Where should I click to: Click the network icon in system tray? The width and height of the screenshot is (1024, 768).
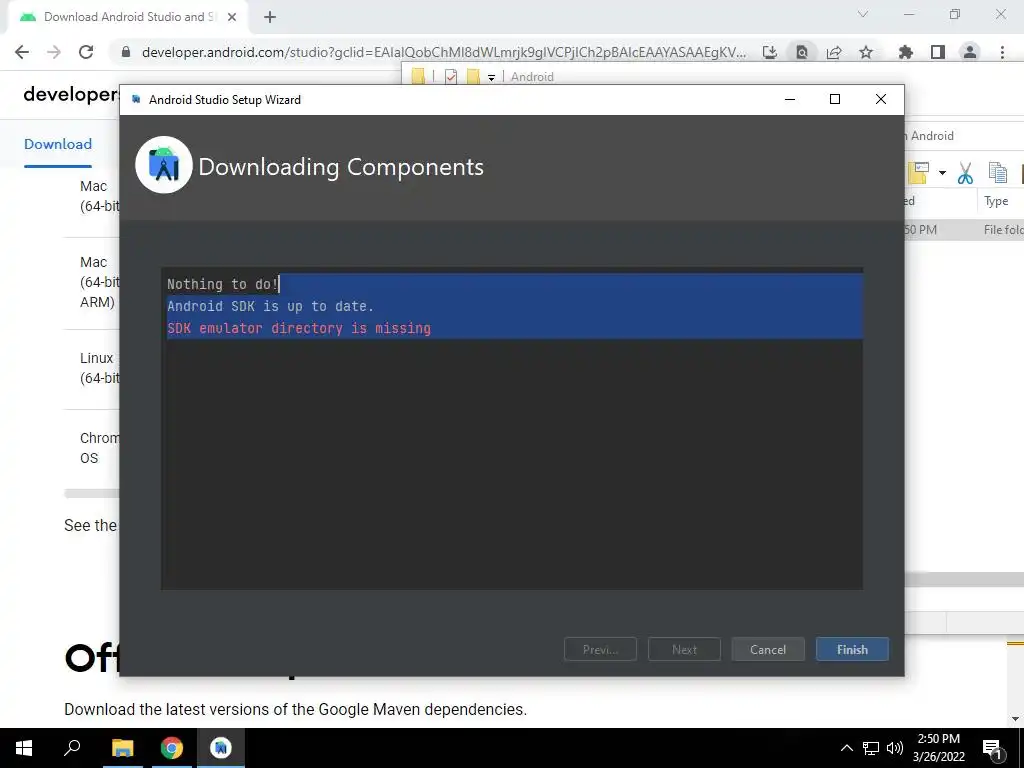point(871,748)
